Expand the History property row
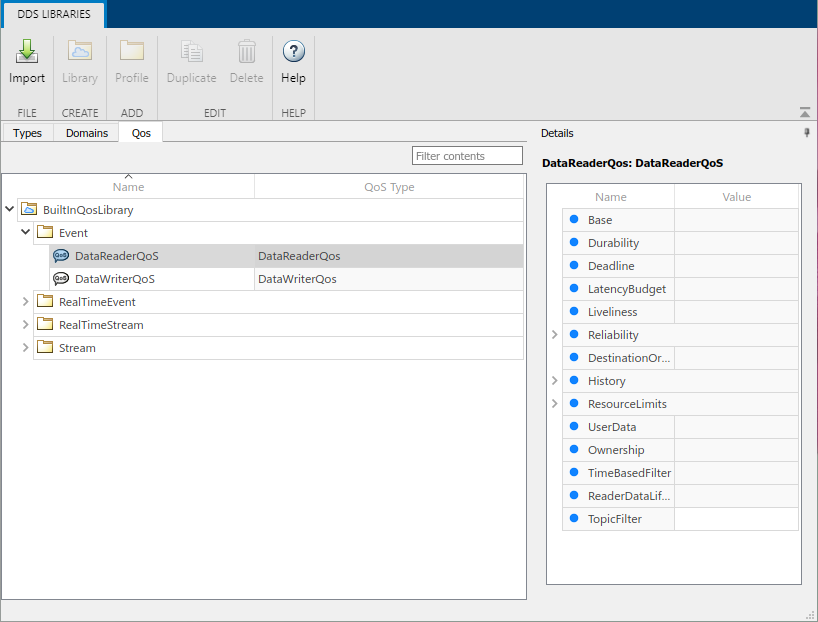This screenshot has height=622, width=818. point(555,381)
